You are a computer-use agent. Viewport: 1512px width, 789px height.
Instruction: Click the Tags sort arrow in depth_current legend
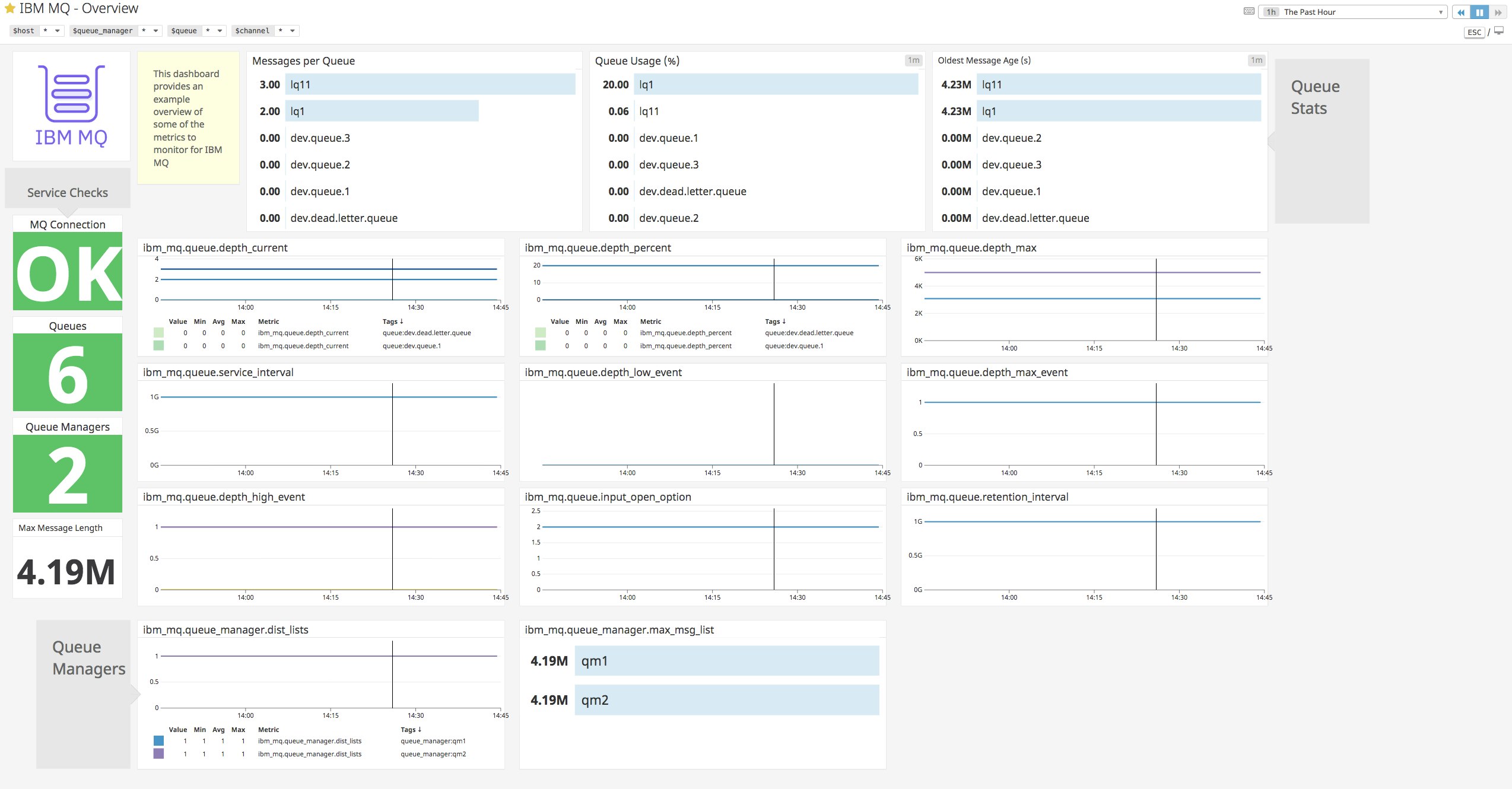coord(401,321)
